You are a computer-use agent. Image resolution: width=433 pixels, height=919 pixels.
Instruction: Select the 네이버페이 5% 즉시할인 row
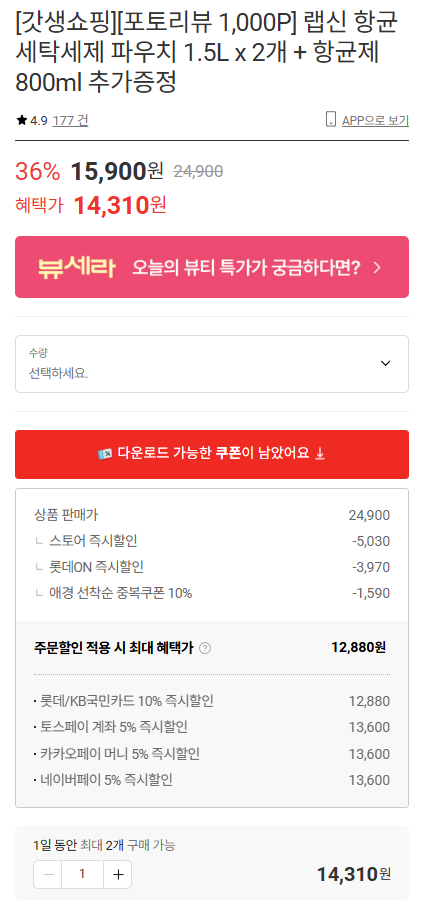click(212, 780)
